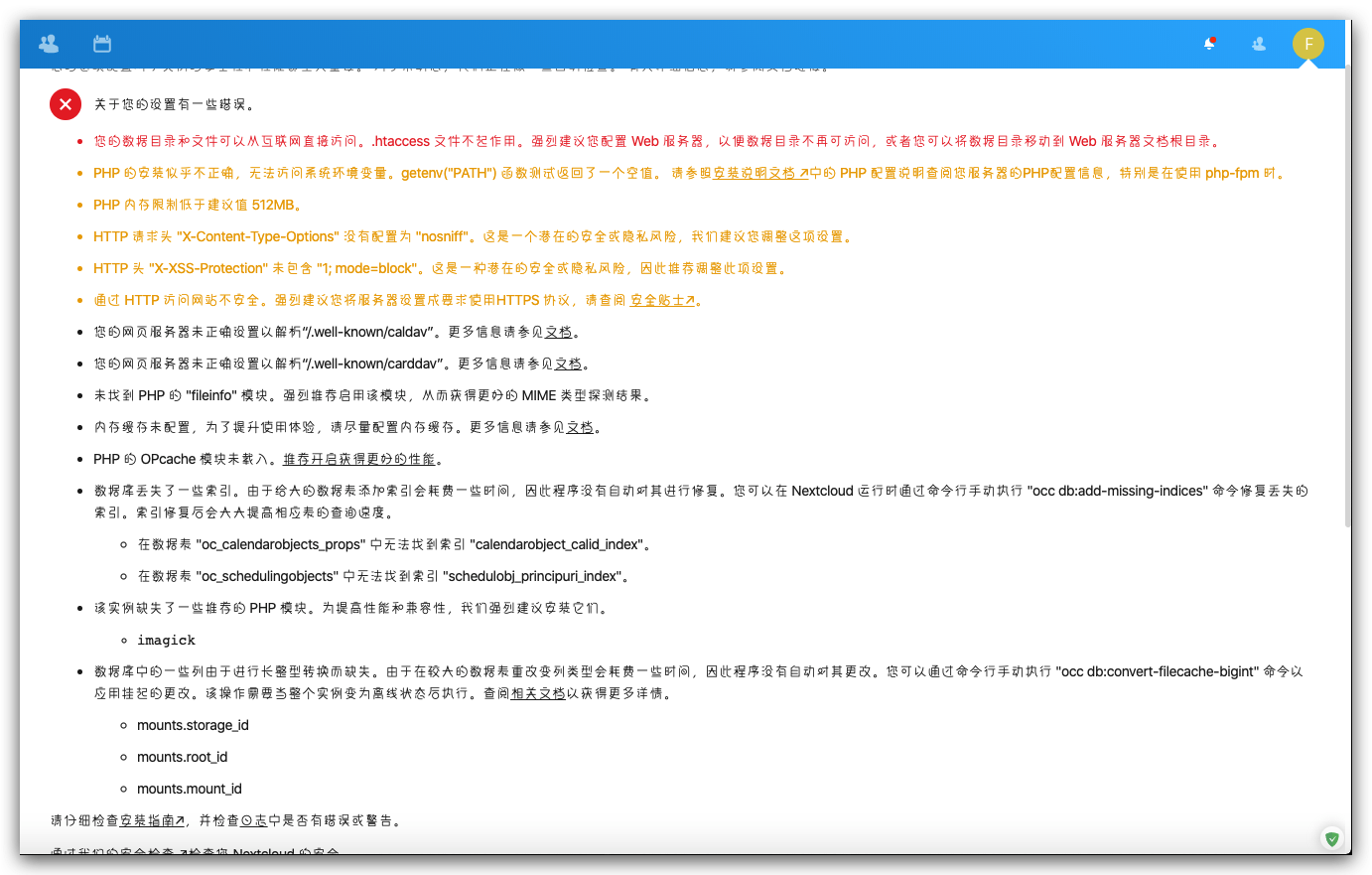
Task: Open the 文档 link for memory cache warning
Action: [x=580, y=427]
